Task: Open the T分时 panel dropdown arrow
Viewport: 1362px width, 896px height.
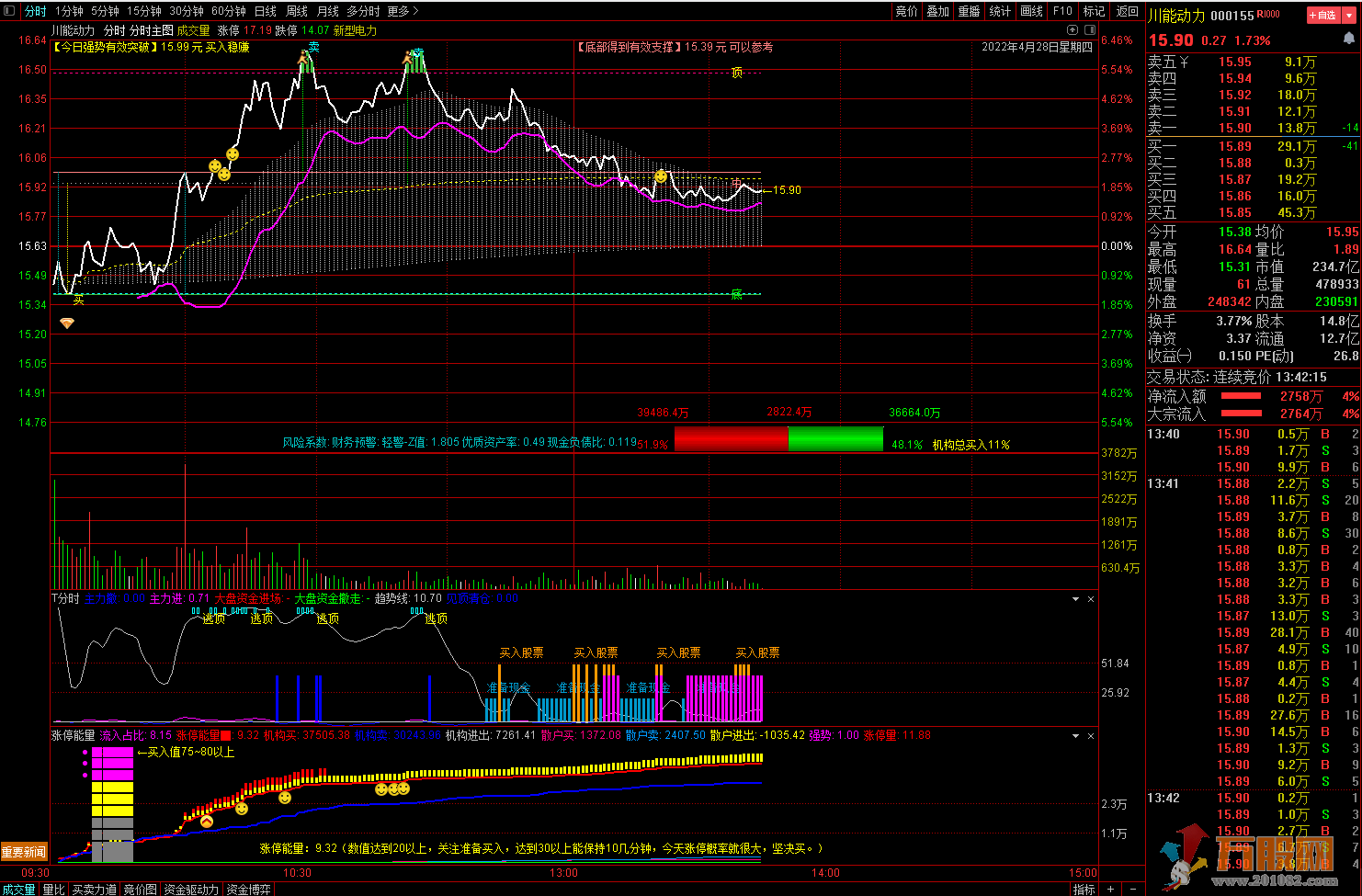Action: (x=1075, y=599)
